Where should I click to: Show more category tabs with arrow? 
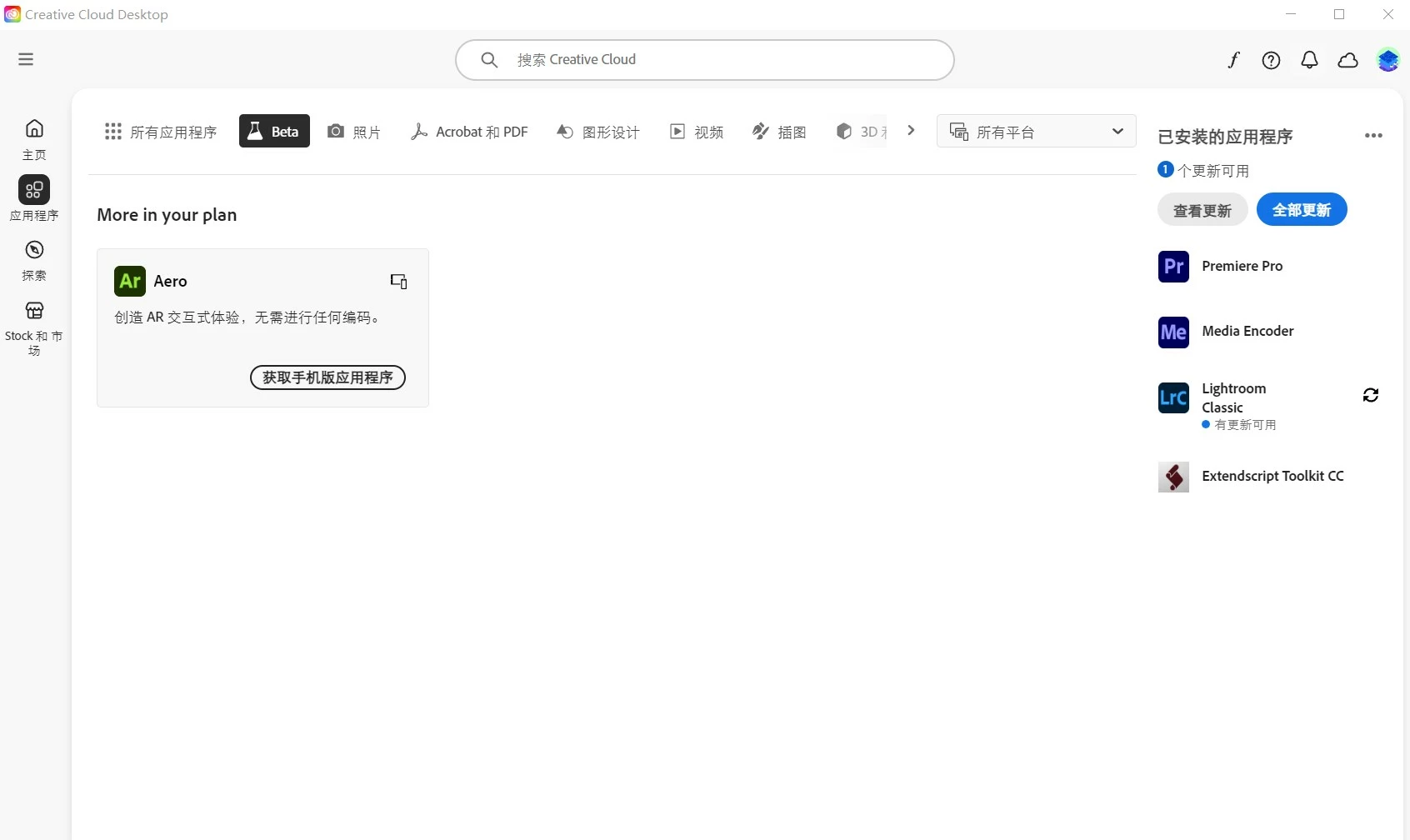(x=911, y=130)
